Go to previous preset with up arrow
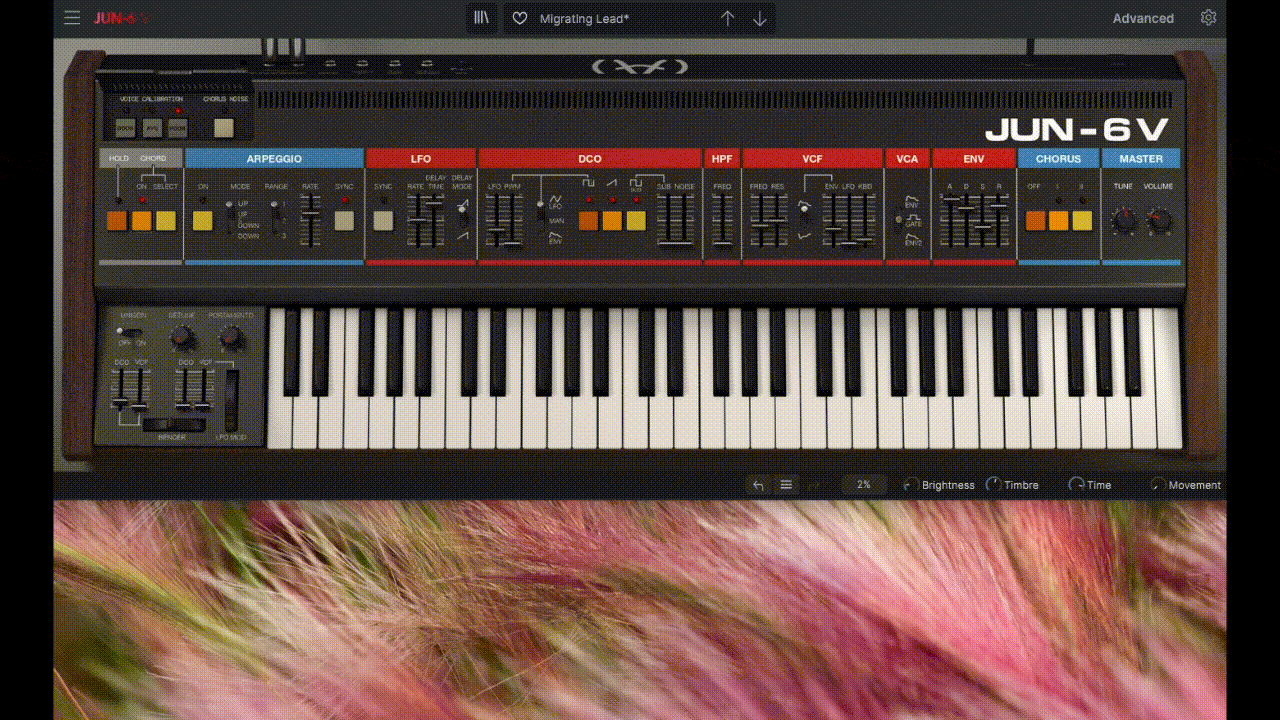The image size is (1280, 720). (x=727, y=18)
